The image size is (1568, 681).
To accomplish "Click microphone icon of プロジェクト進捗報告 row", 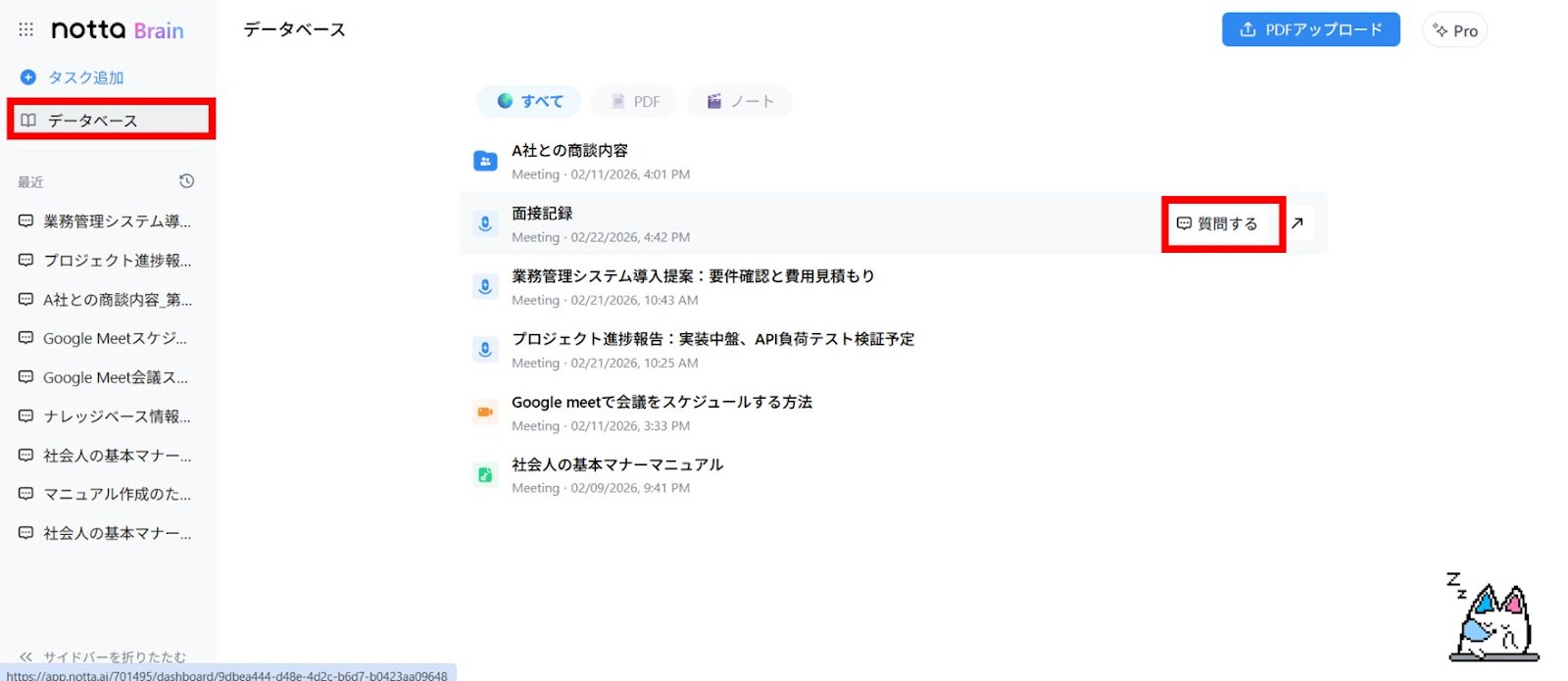I will tap(485, 349).
